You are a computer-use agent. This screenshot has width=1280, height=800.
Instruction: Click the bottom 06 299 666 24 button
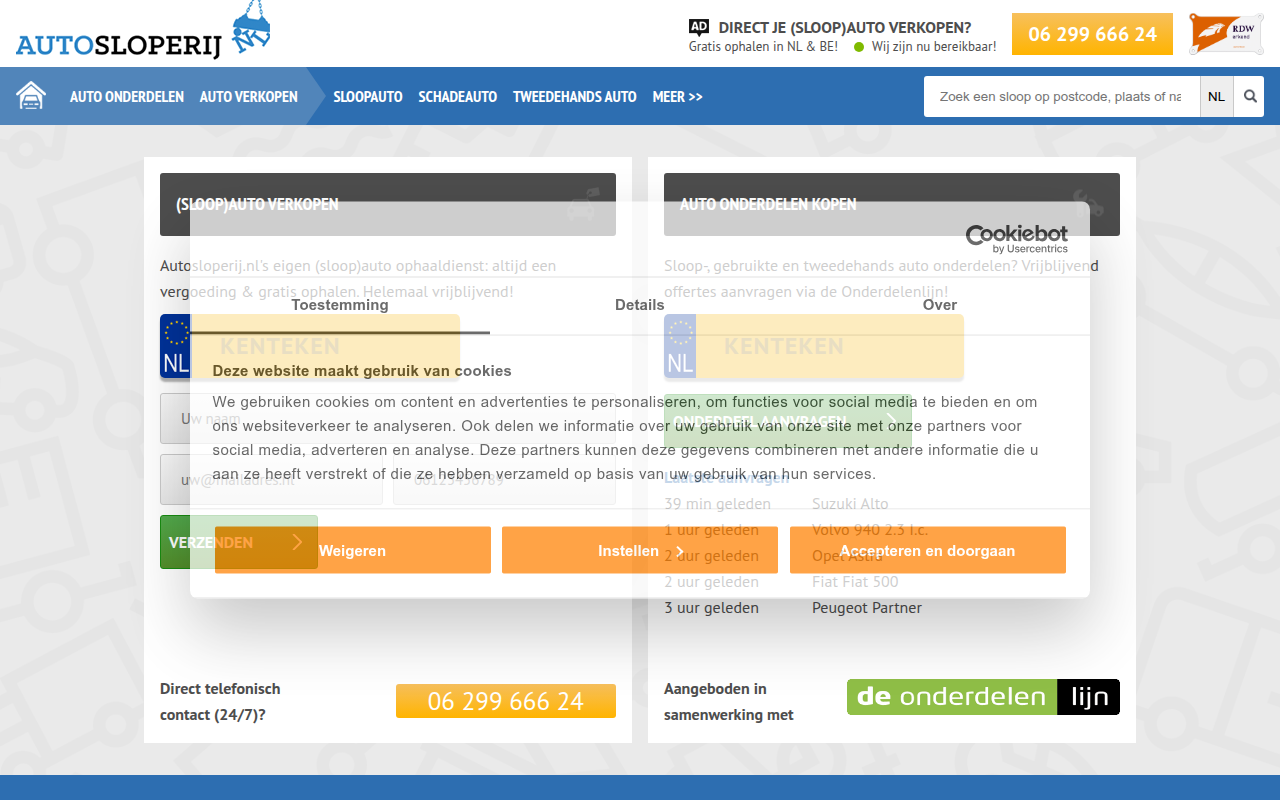pos(506,701)
